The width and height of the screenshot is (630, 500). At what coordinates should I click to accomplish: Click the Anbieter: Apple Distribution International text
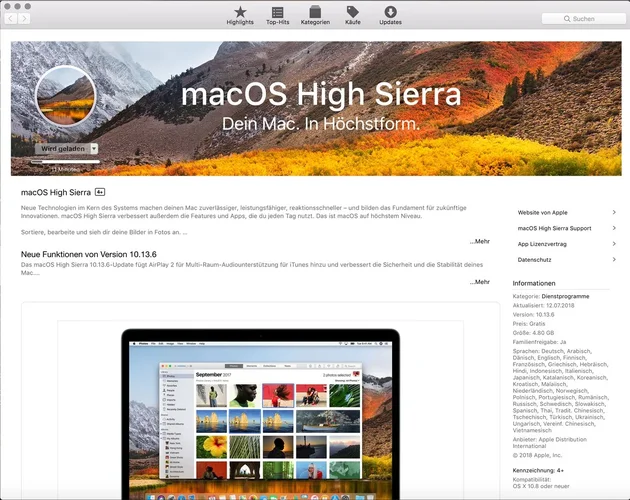click(550, 443)
